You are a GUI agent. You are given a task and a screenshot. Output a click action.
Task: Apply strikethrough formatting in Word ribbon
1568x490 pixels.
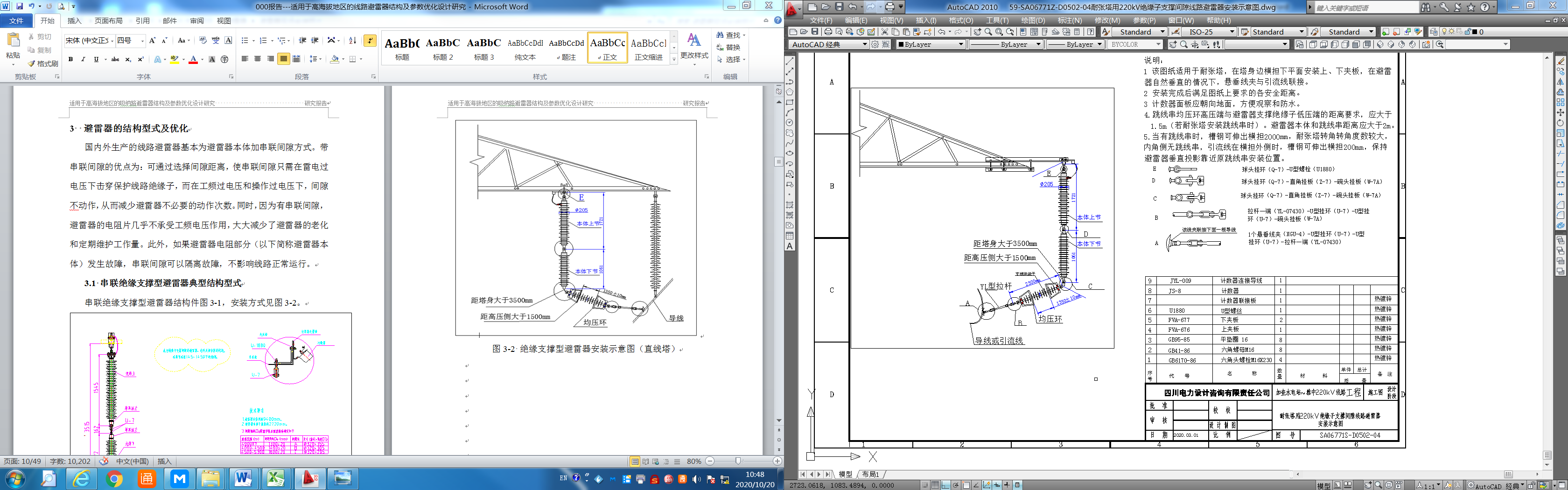(115, 59)
